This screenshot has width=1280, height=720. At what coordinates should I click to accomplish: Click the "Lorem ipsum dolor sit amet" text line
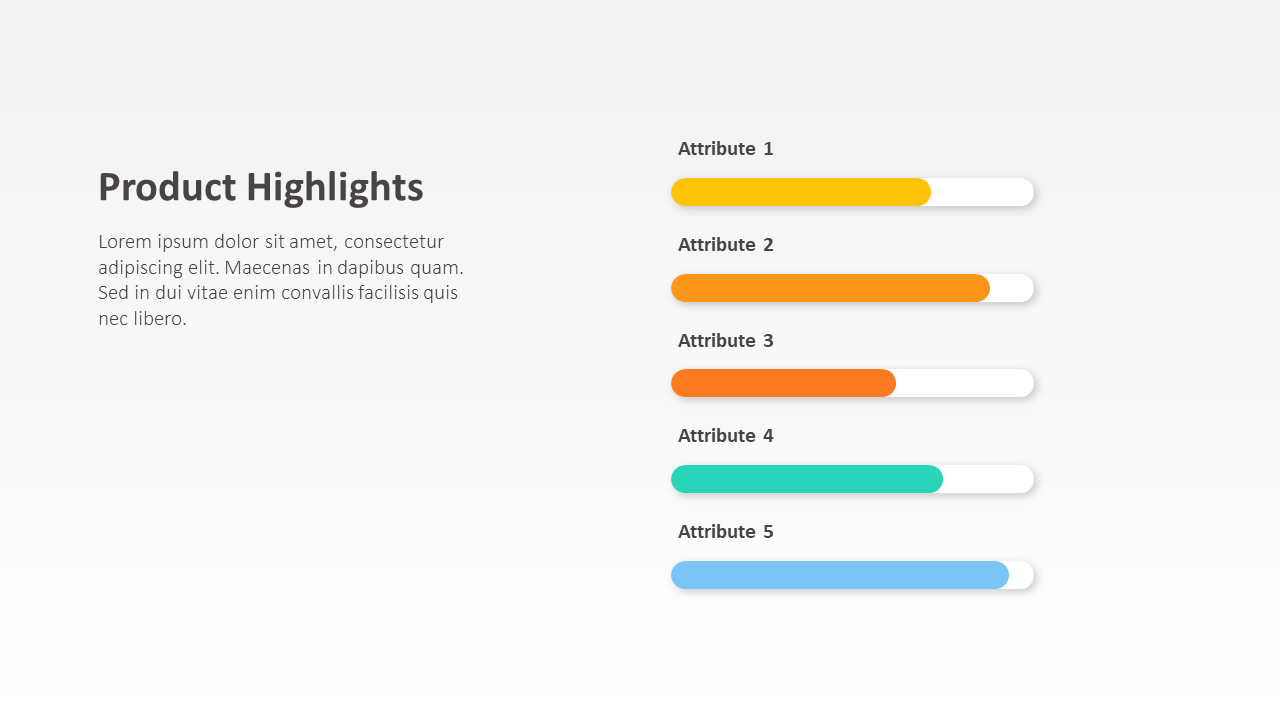click(x=270, y=242)
